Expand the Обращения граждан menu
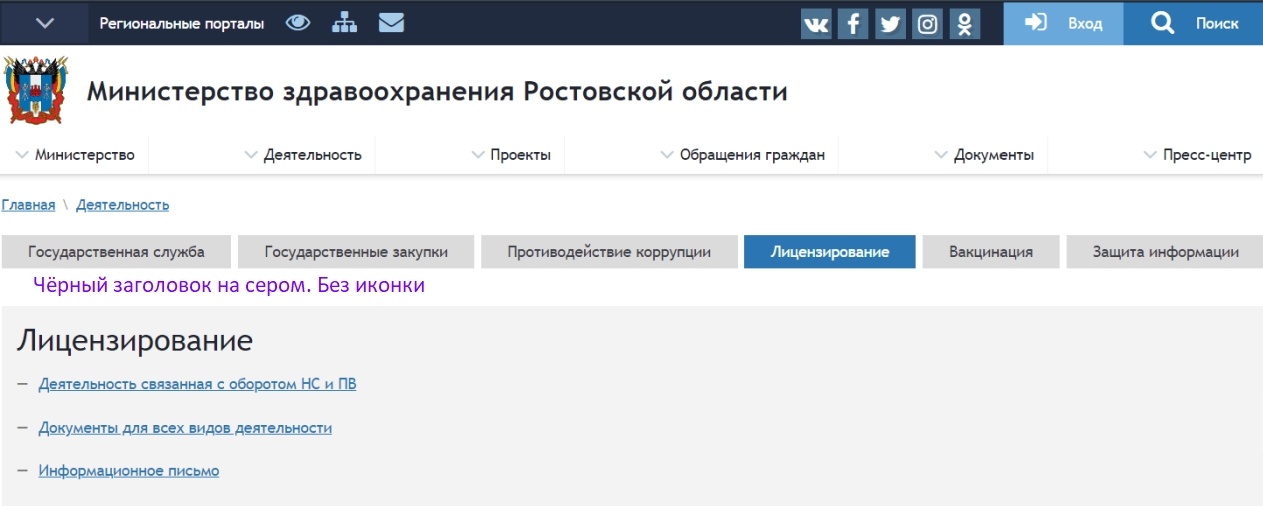This screenshot has height=506, width=1263. pos(743,155)
